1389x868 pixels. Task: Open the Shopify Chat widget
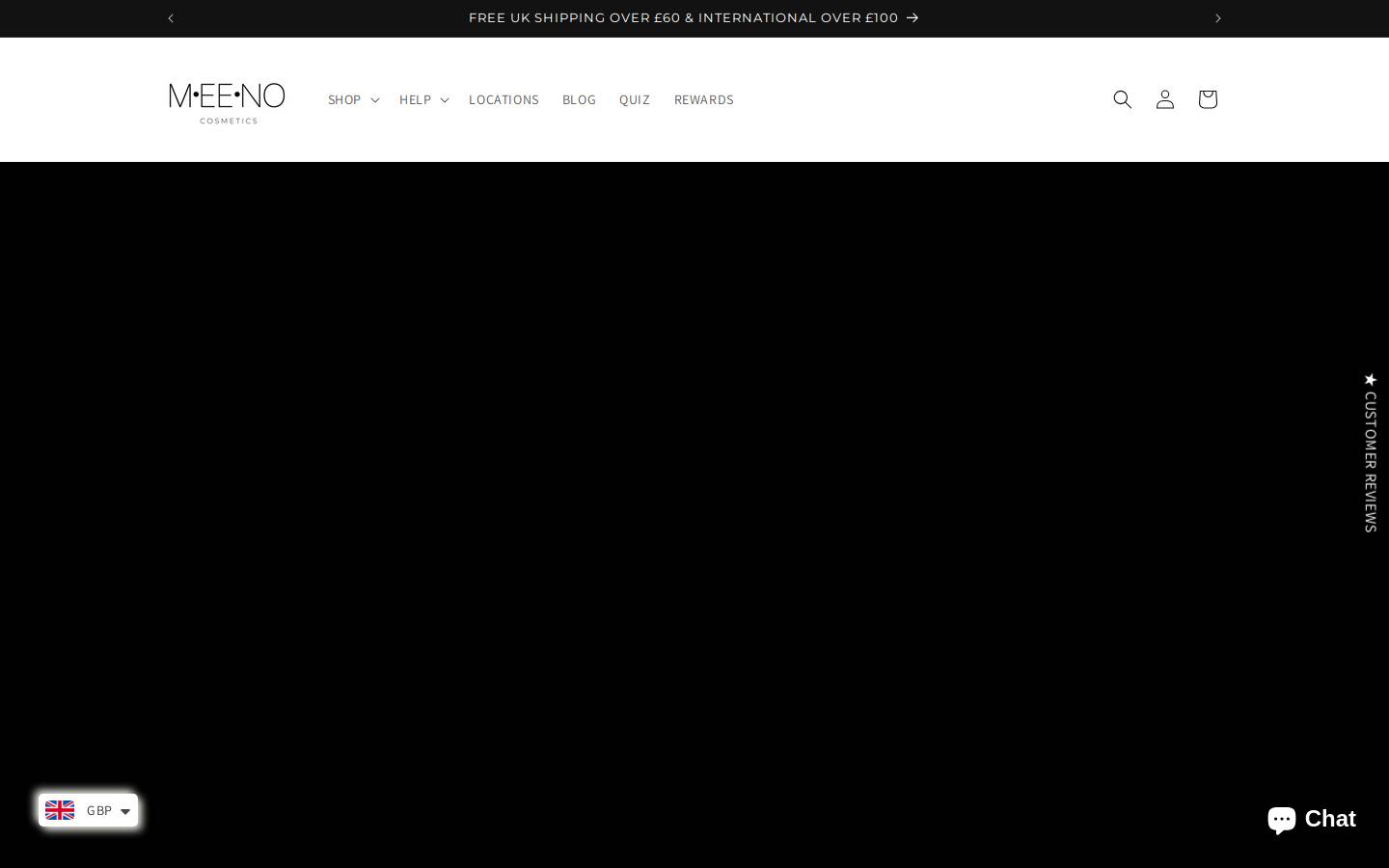tap(1312, 819)
